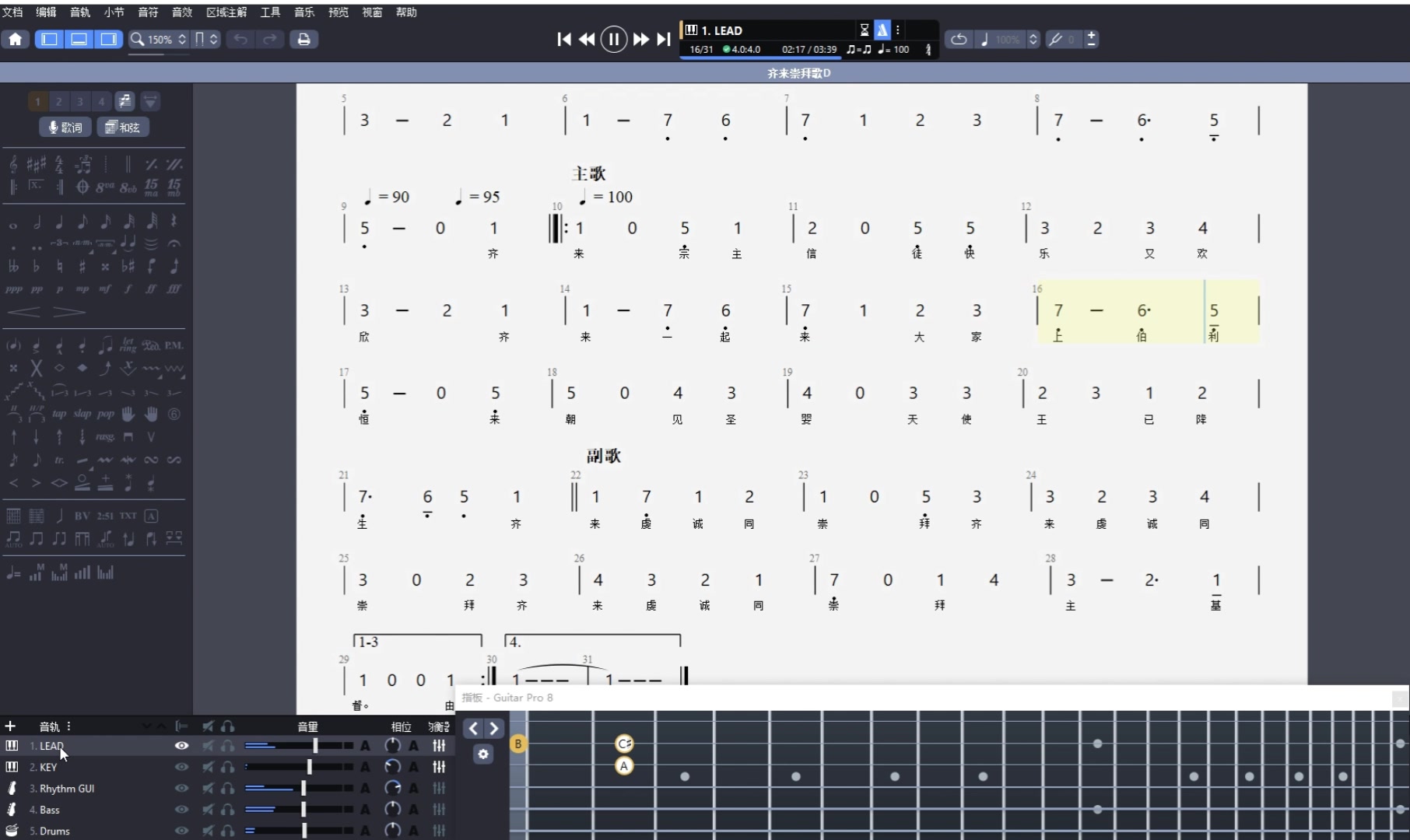Click the multi-voice edit icon
The image size is (1410, 840).
click(125, 101)
